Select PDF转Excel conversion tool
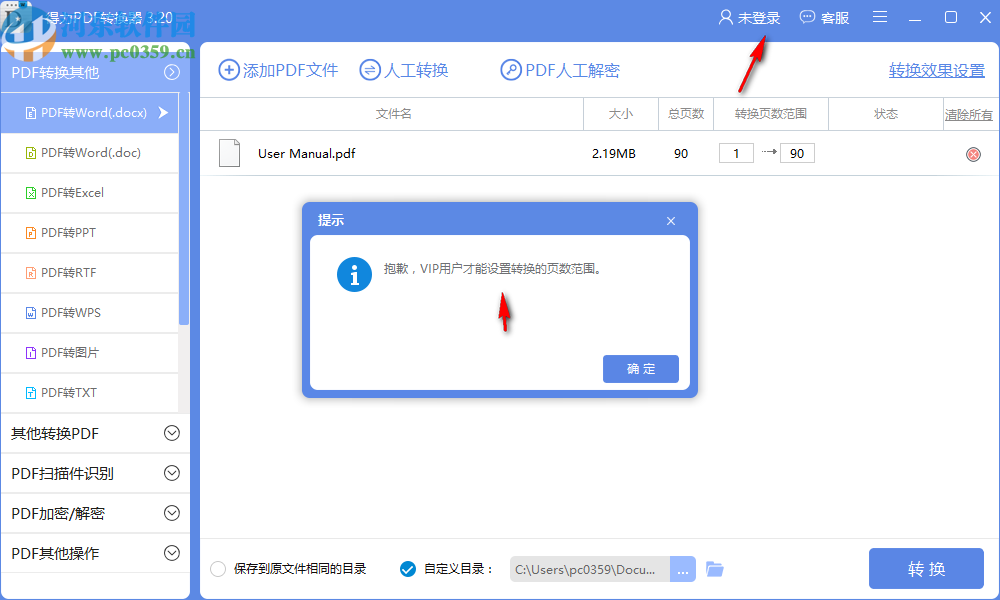The height and width of the screenshot is (600, 1000). tap(60, 192)
